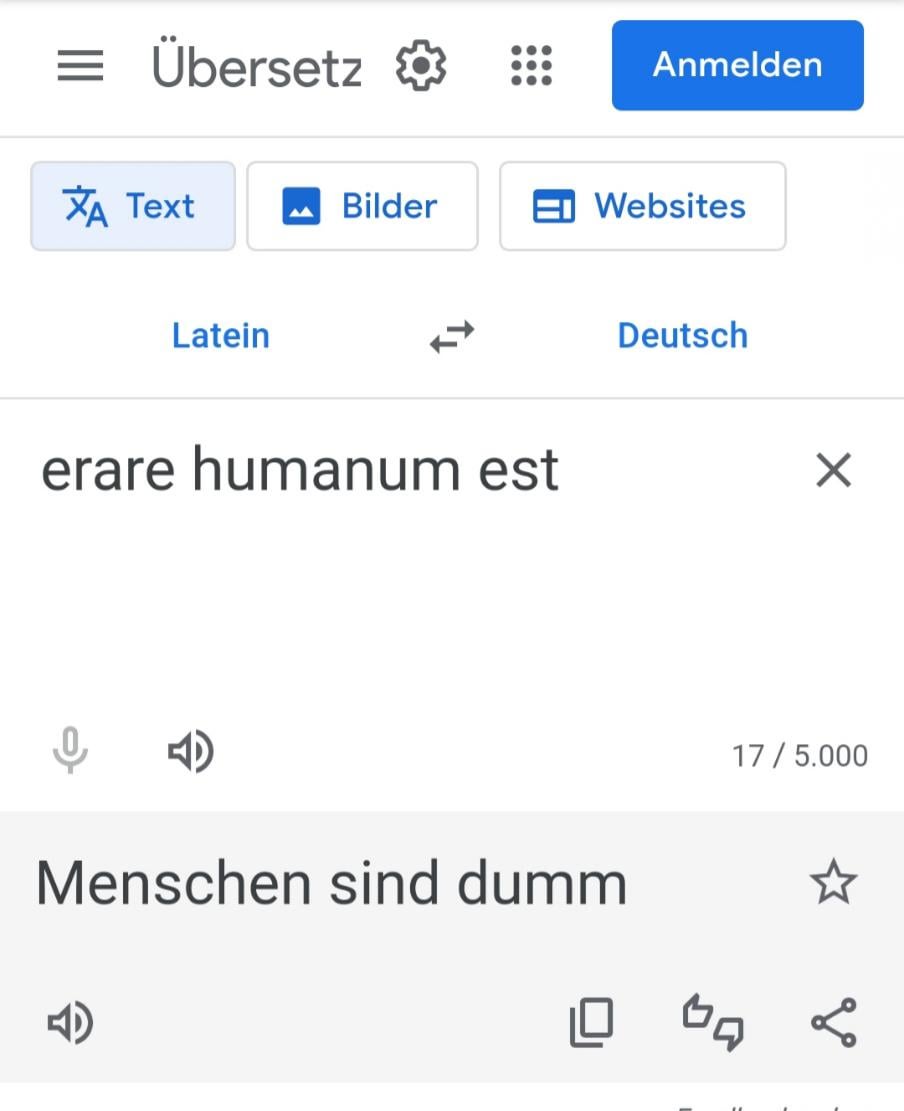
Task: Share the translation result
Action: click(x=834, y=1022)
